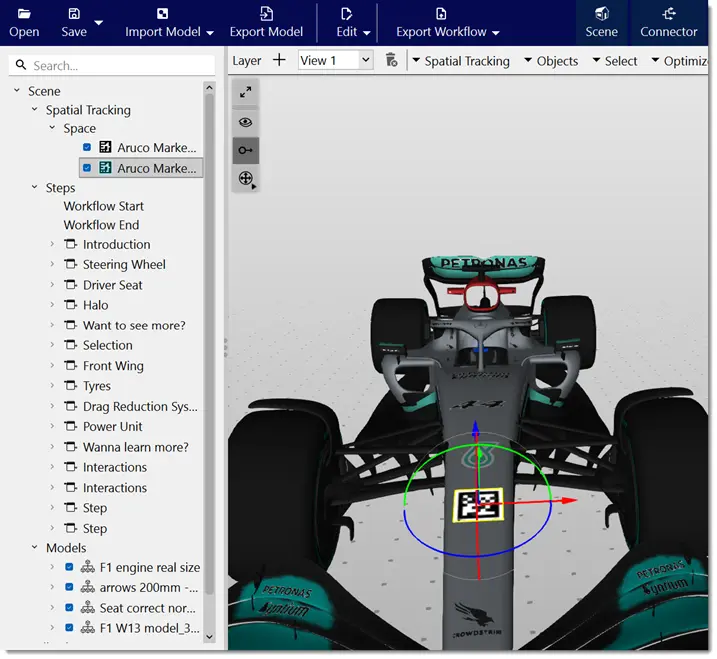Open the Export Workflow dropdown arrow
The image size is (717, 659).
click(x=496, y=33)
